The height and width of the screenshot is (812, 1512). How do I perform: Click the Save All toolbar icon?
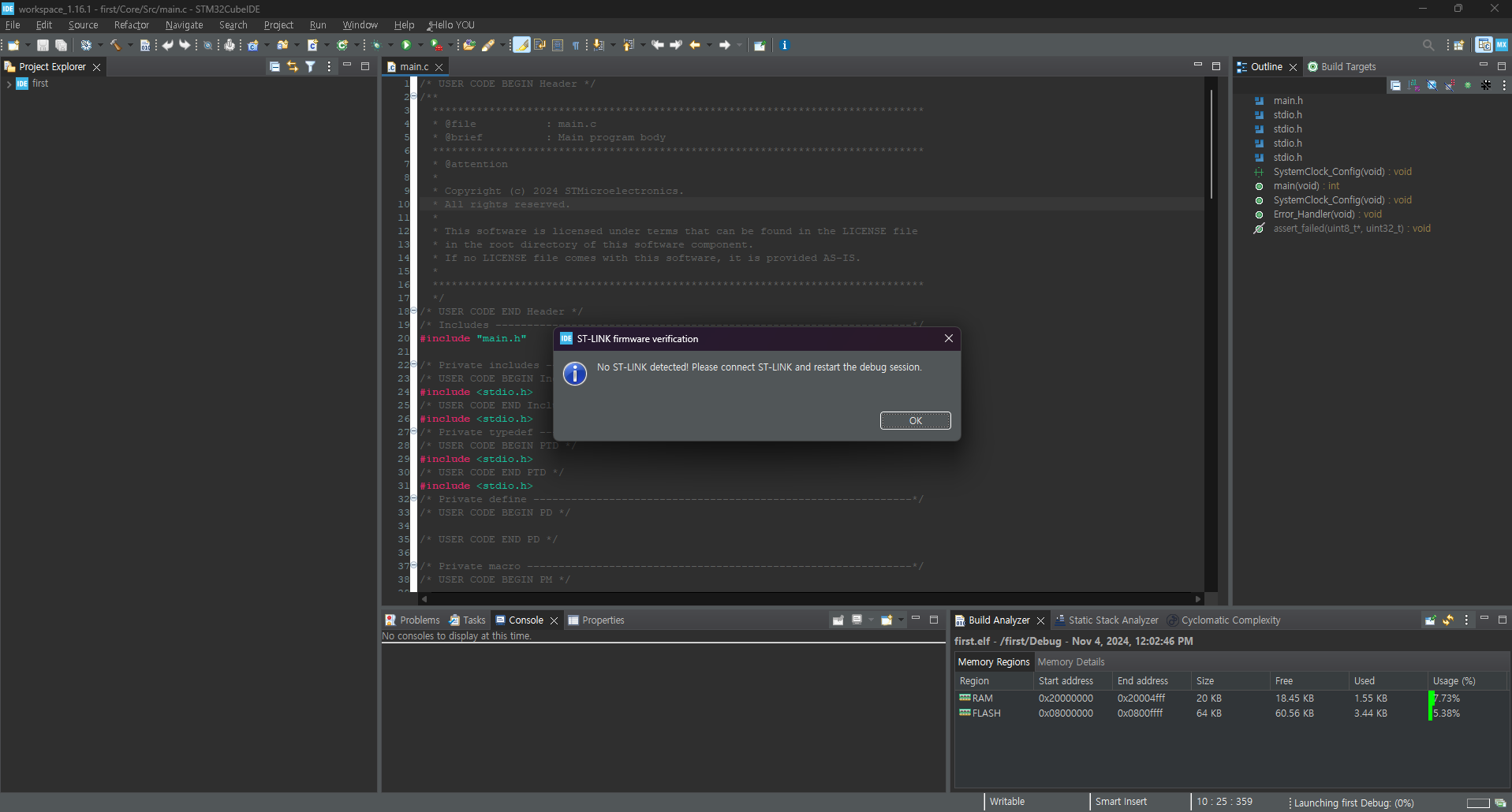click(61, 45)
